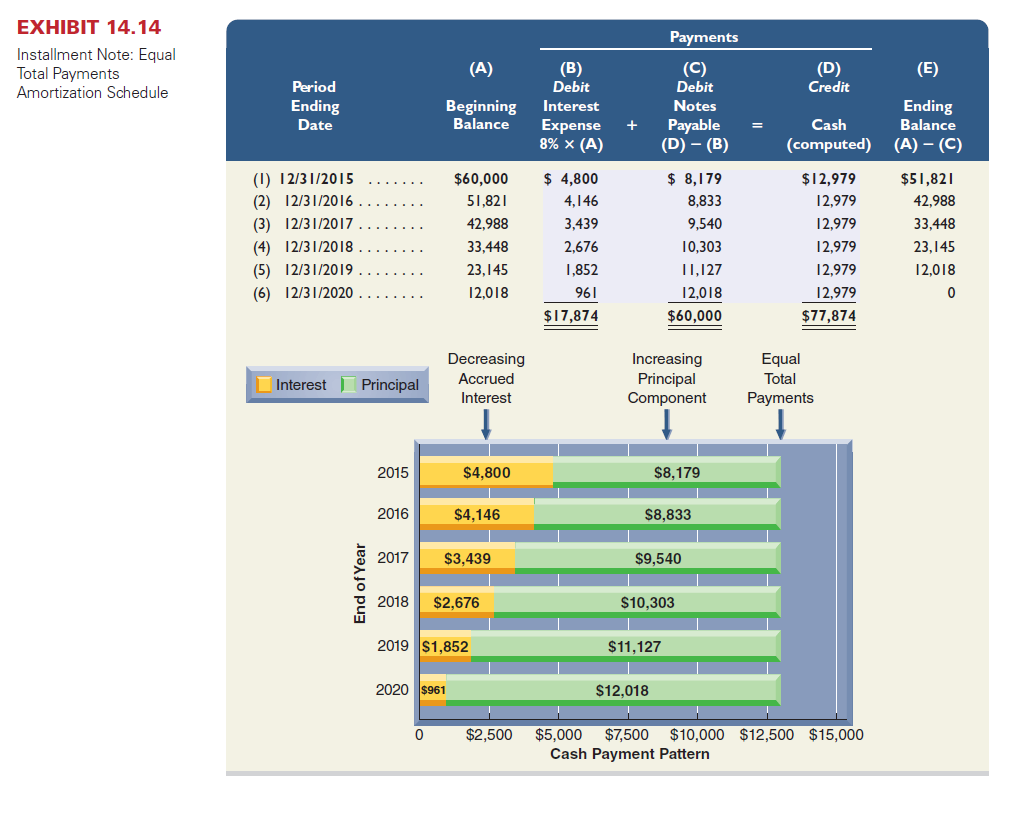Click the small $961 interest bar for 2020

(x=433, y=690)
